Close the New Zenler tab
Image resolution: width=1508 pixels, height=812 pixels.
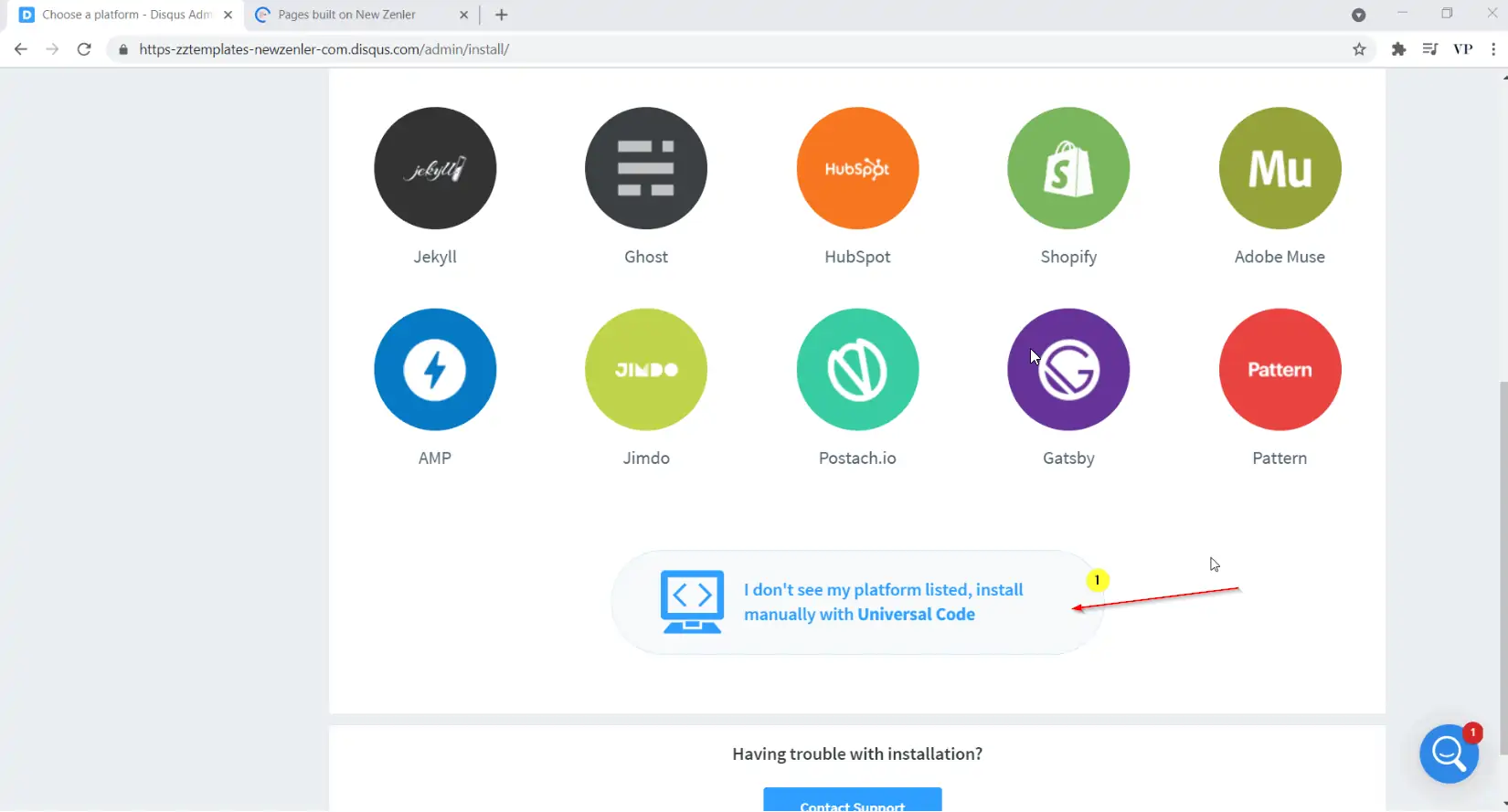[x=463, y=15]
